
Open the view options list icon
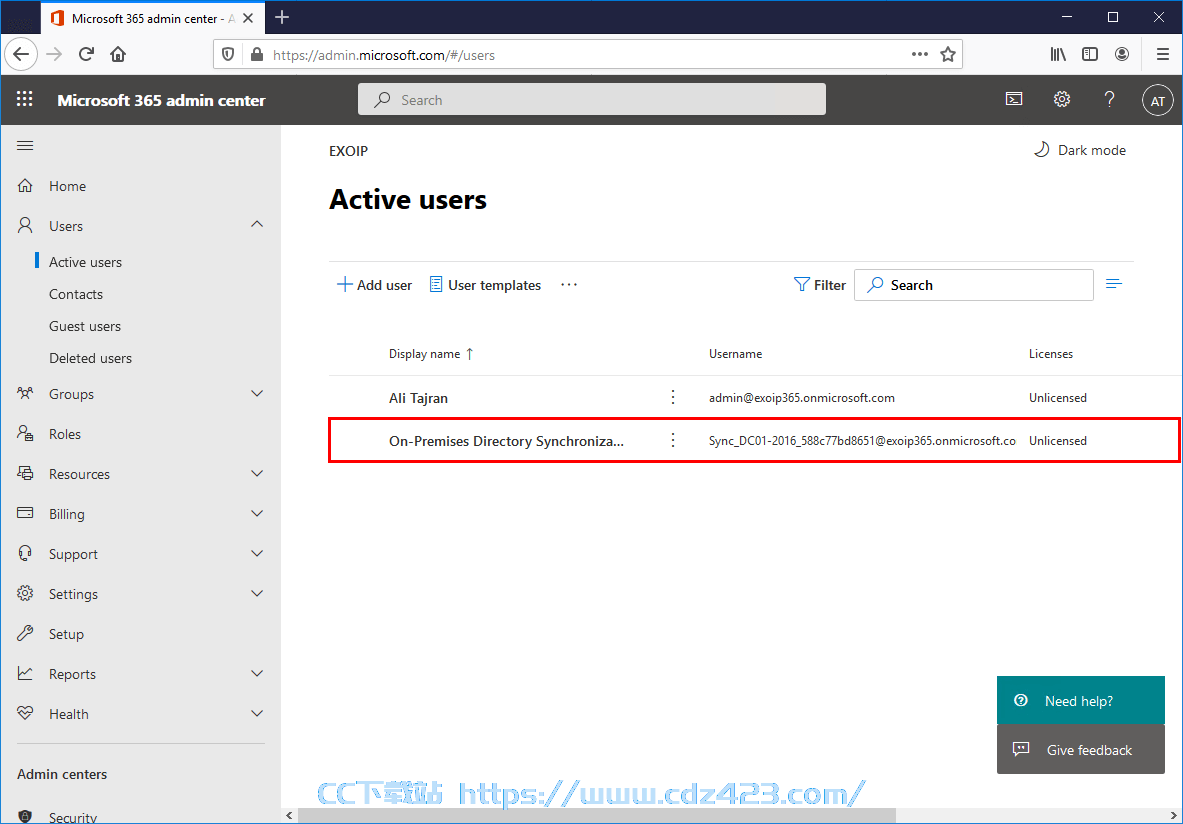(1114, 284)
